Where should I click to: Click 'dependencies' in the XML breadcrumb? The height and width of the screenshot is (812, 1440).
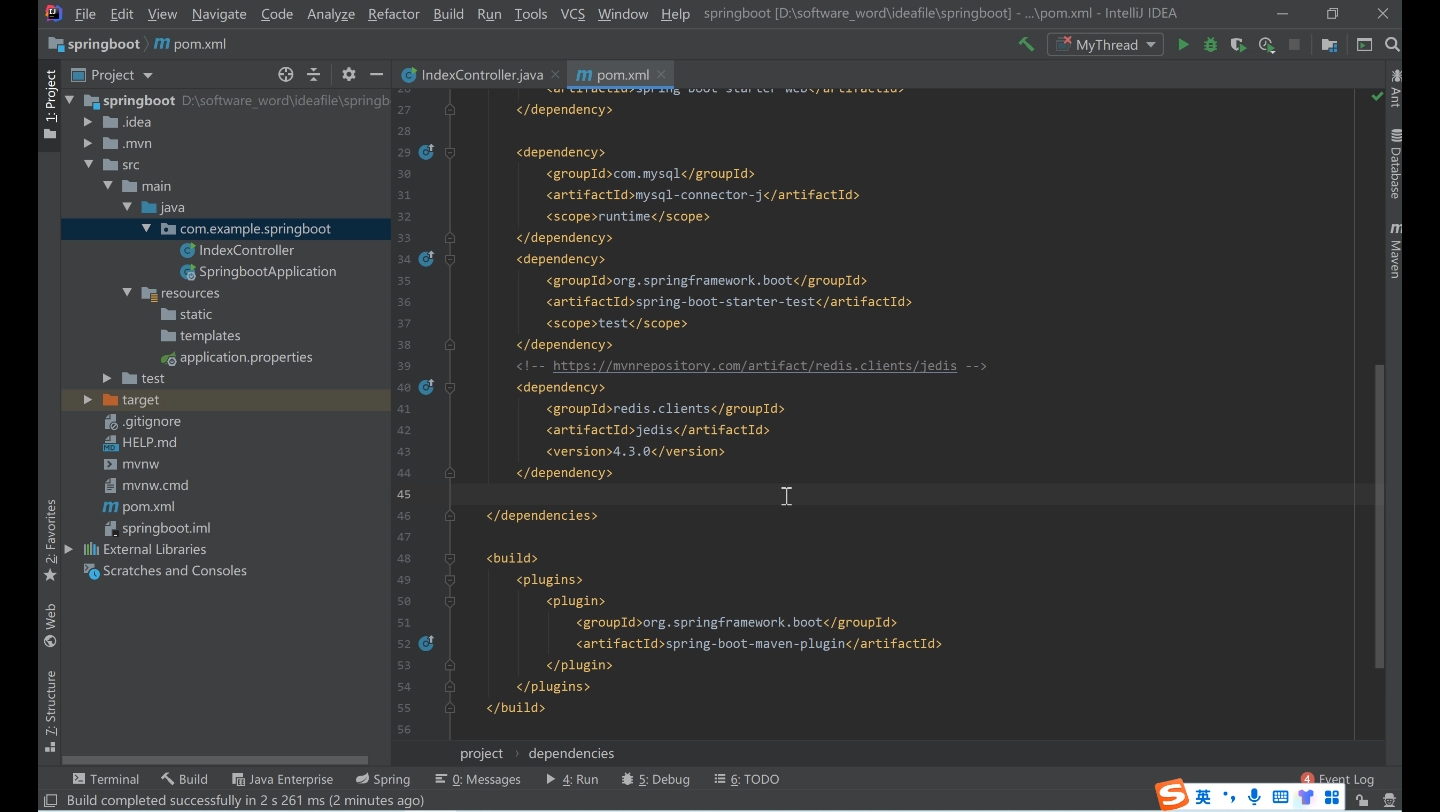coord(571,753)
